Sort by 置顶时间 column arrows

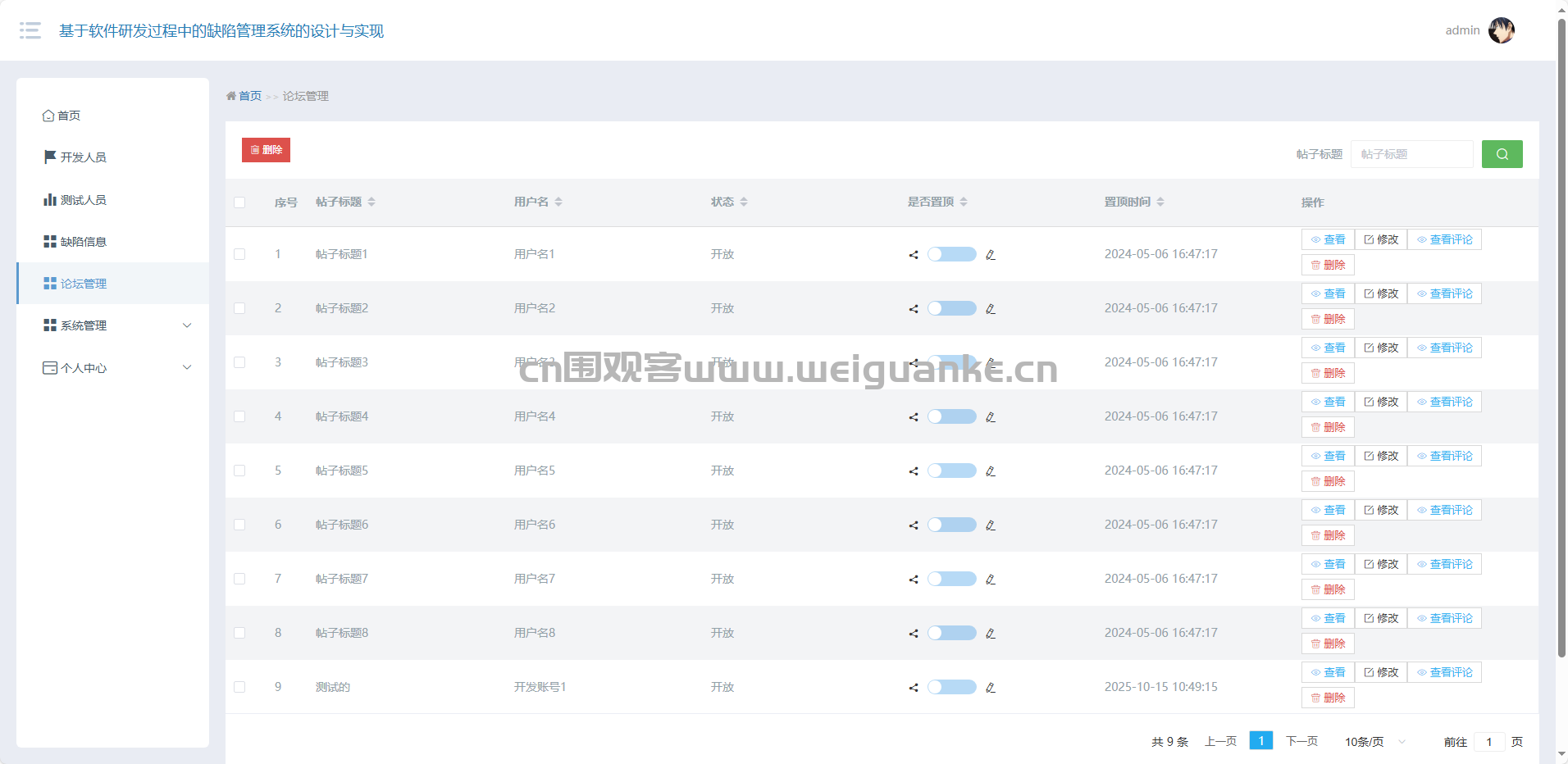click(x=1160, y=202)
